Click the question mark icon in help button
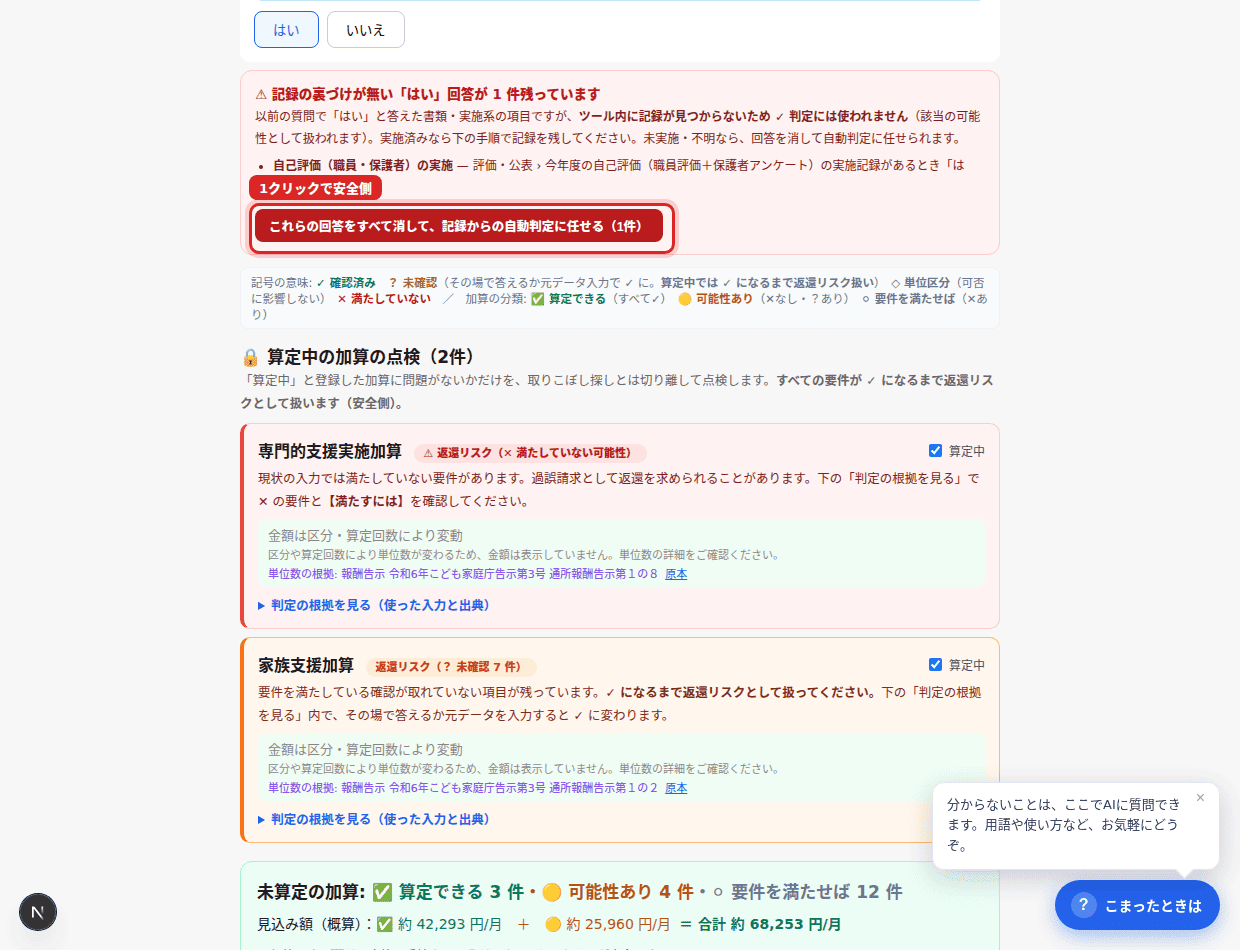Screen dimensions: 1240x950 click(x=1084, y=905)
